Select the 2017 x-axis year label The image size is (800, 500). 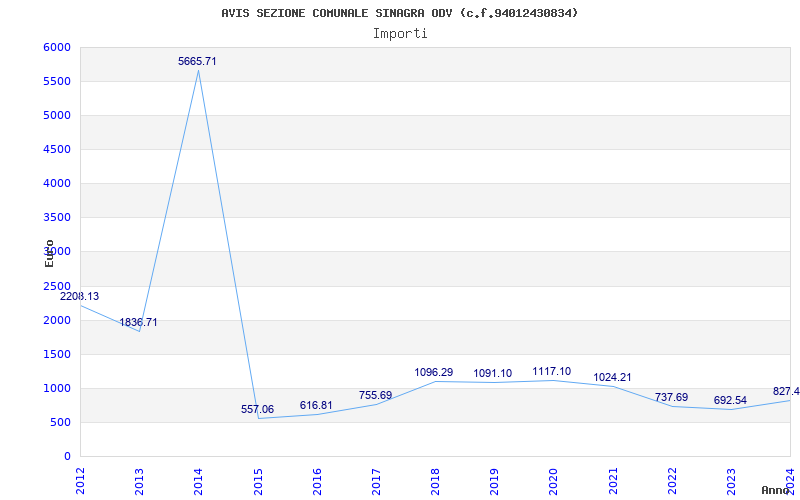pyautogui.click(x=376, y=481)
